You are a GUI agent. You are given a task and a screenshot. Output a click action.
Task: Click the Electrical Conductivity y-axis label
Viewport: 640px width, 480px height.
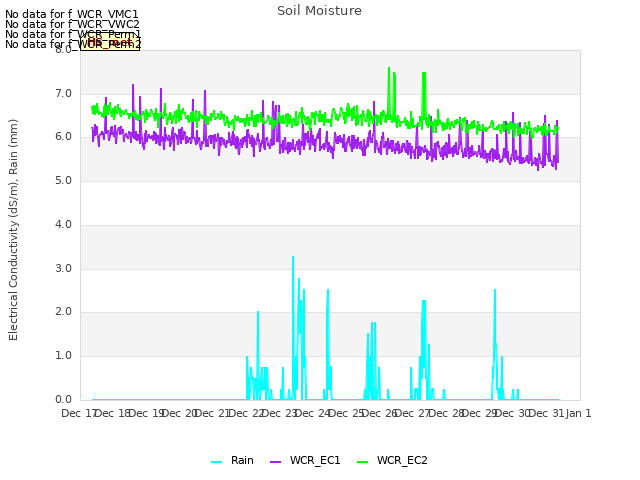click(13, 230)
